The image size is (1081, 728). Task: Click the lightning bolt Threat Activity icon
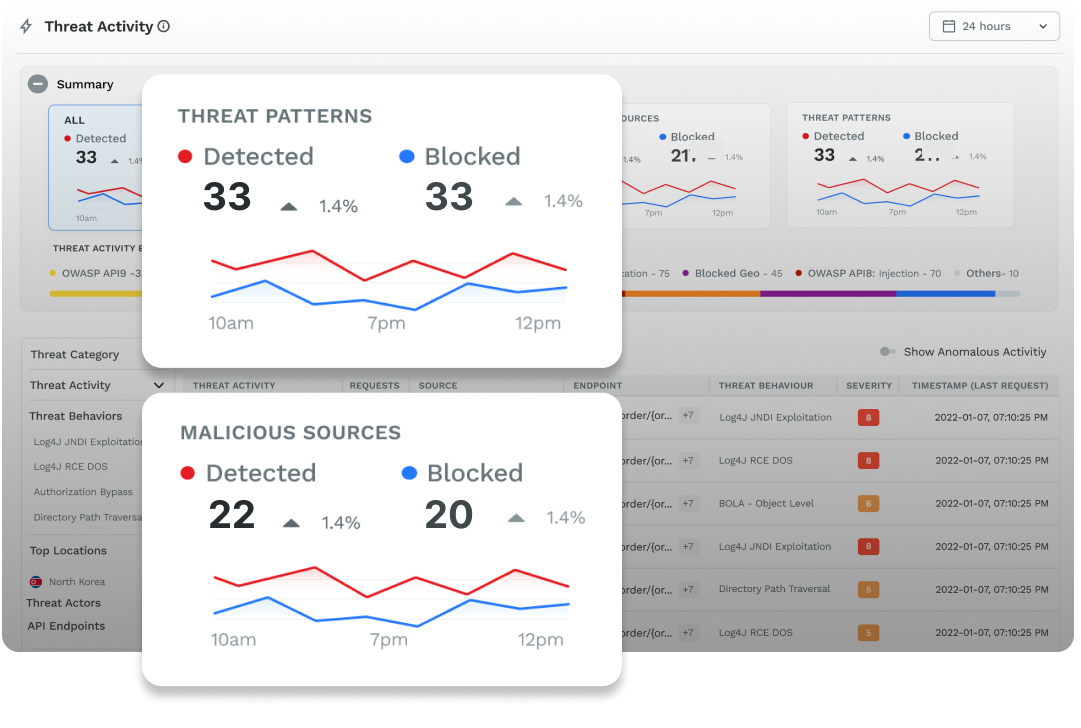(x=25, y=26)
